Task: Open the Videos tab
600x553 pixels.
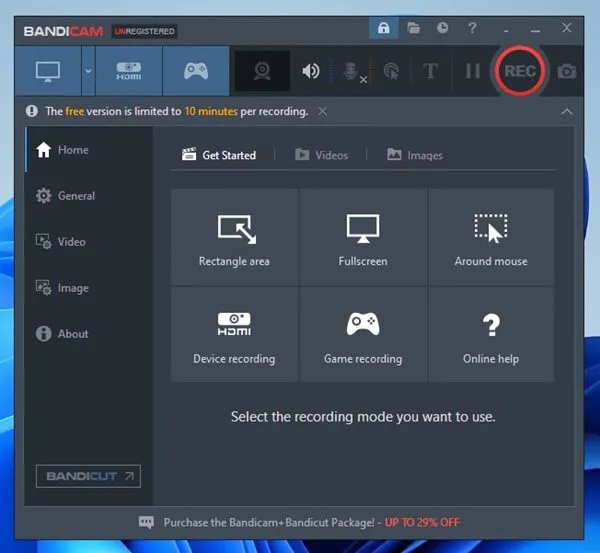Action: coord(321,155)
